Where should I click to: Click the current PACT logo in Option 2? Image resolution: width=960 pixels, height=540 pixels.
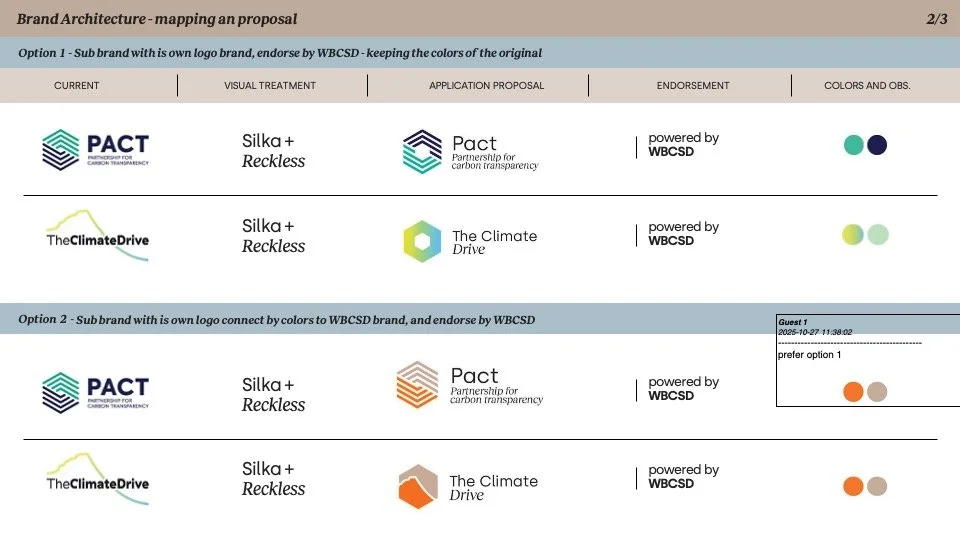coord(96,392)
